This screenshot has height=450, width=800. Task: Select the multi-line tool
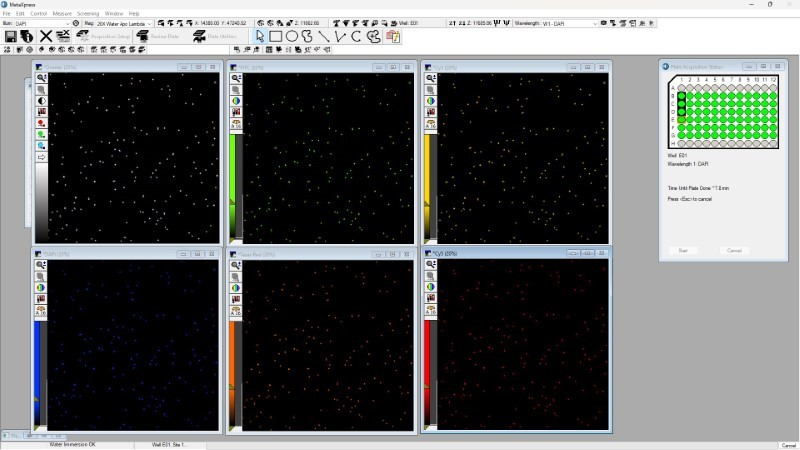(340, 36)
